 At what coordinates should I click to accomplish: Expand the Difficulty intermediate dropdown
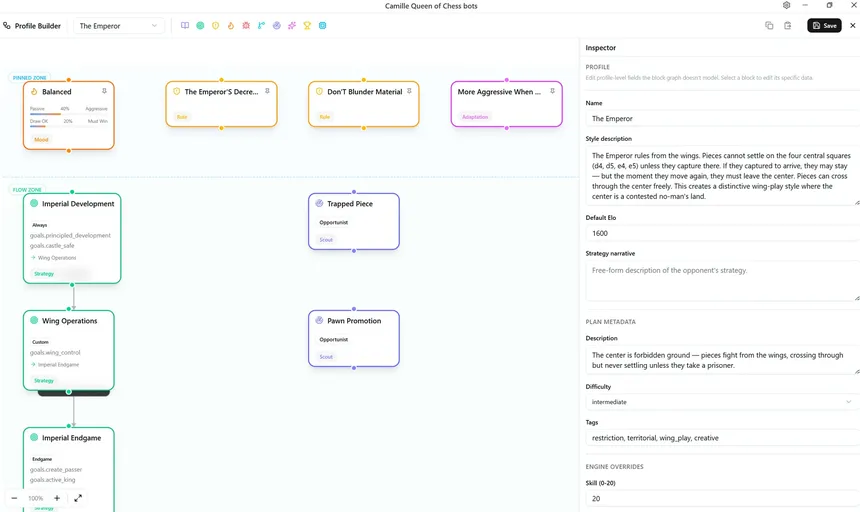coord(722,402)
